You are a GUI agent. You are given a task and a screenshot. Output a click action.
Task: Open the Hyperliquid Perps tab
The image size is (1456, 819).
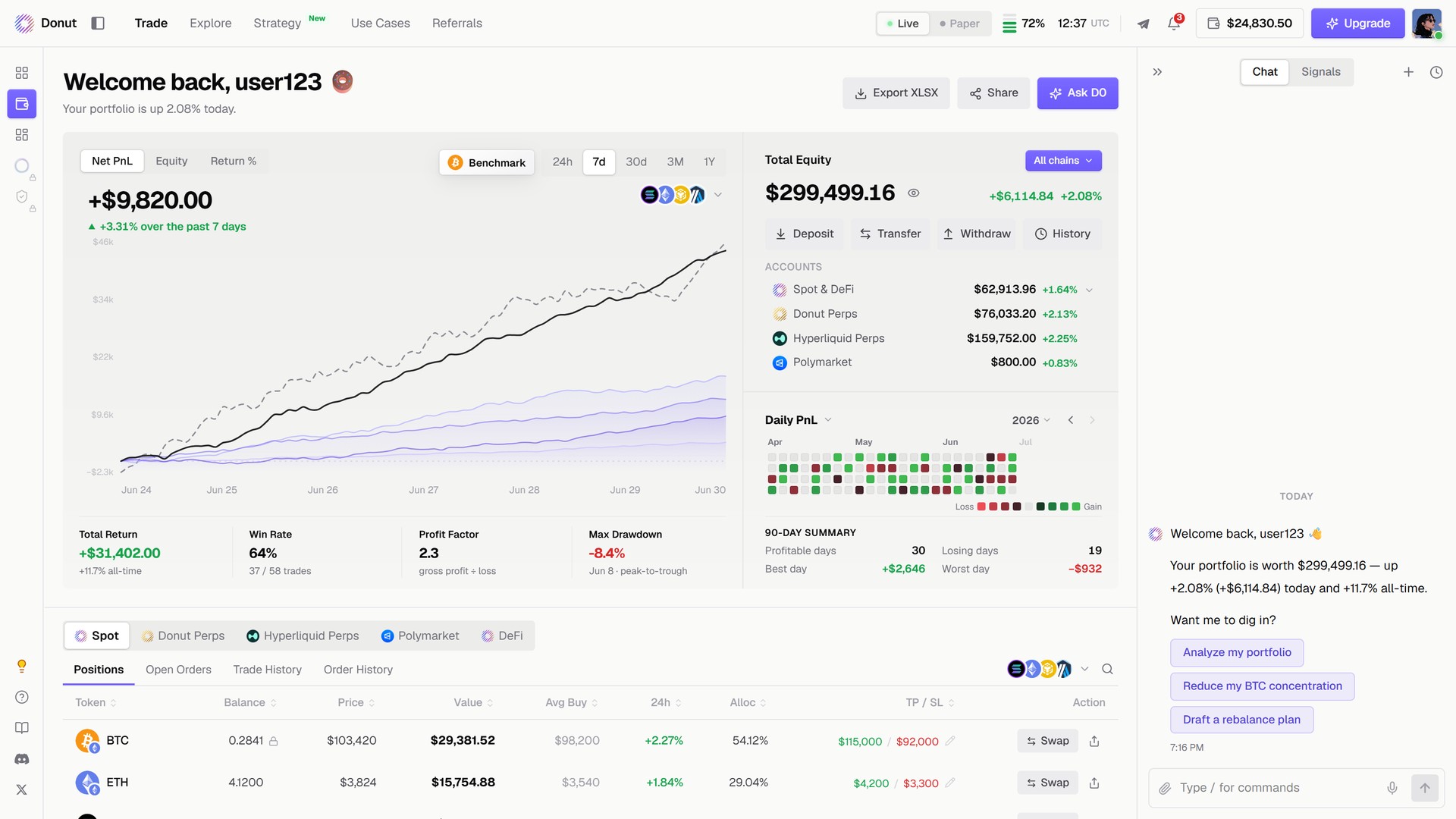tap(303, 635)
